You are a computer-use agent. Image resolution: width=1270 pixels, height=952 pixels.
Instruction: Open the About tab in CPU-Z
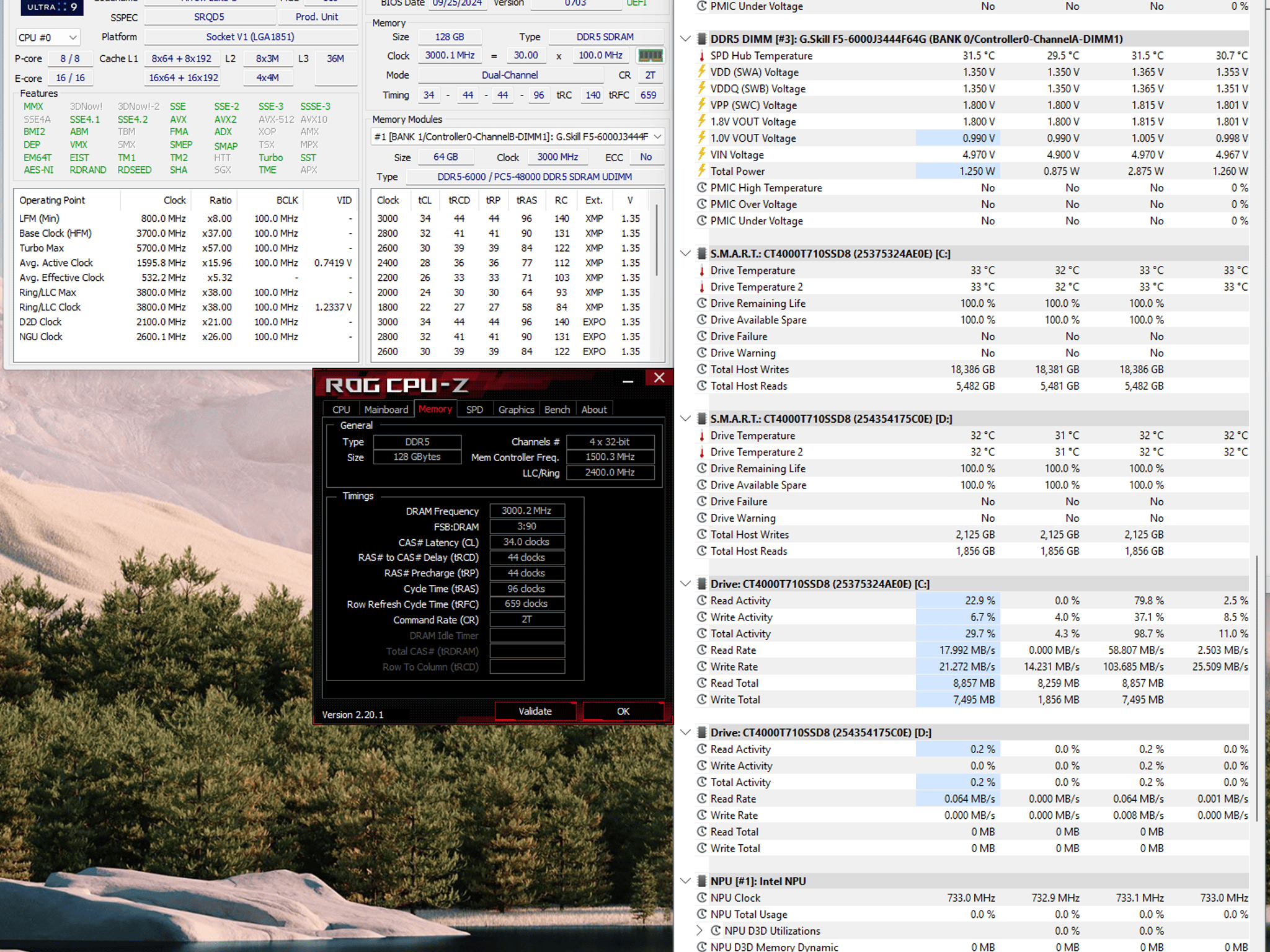tap(594, 410)
